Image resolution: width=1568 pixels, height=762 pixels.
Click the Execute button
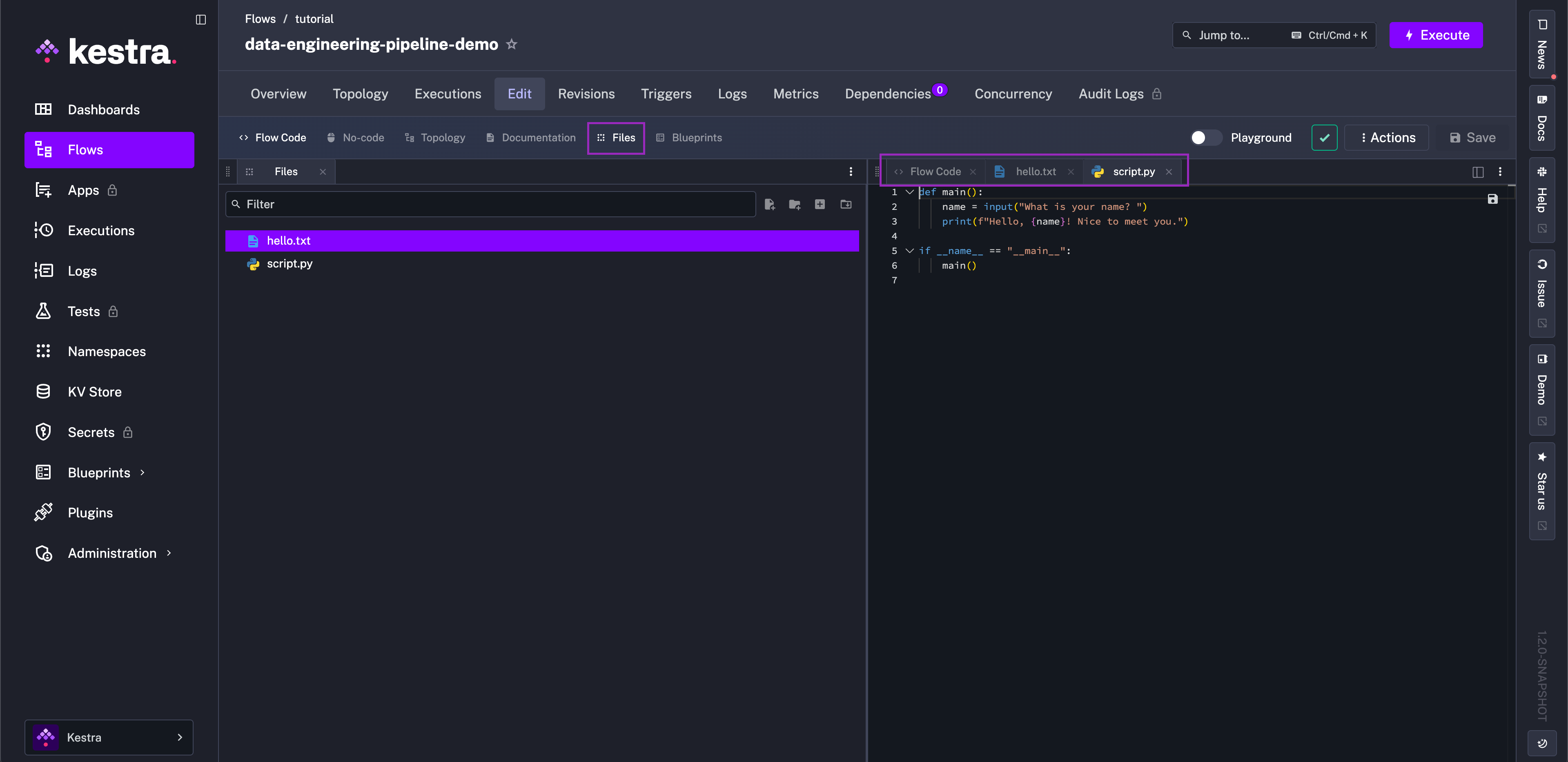[x=1436, y=35]
